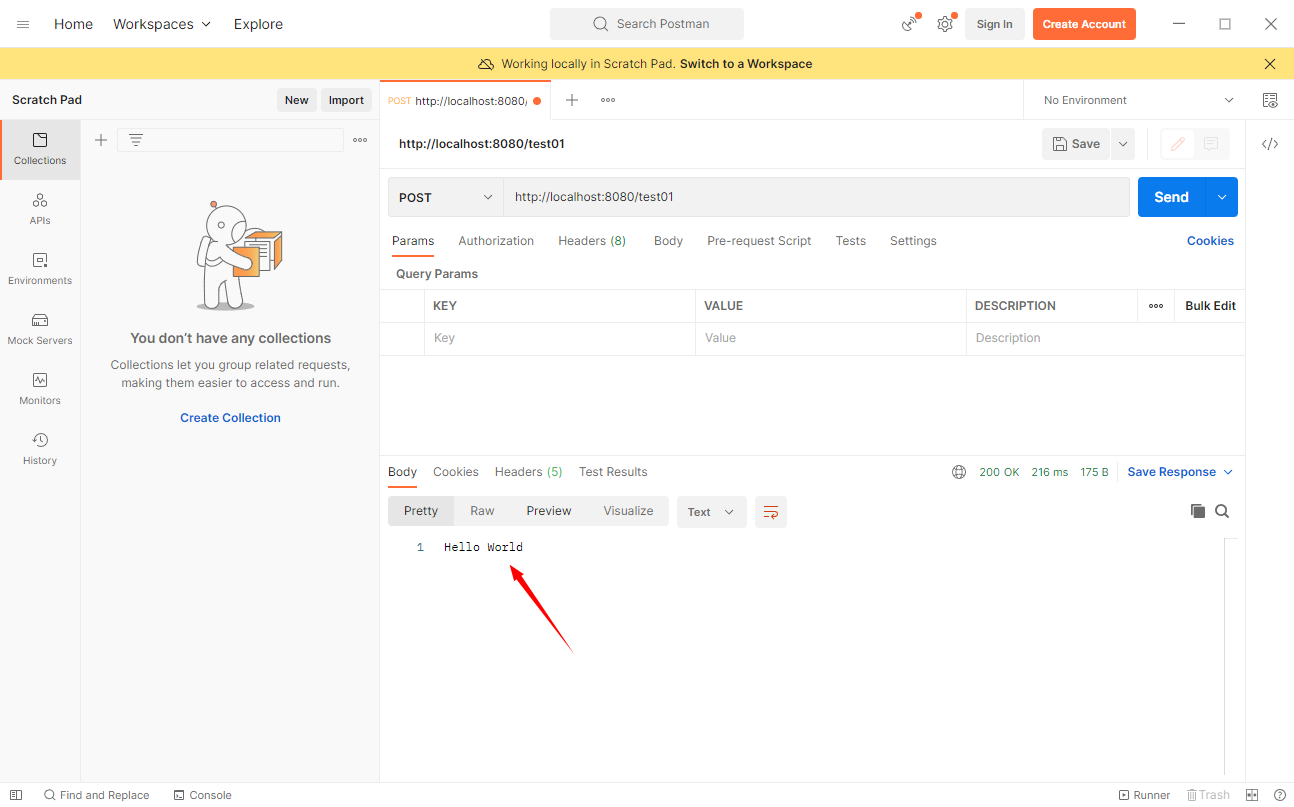
Task: Click the capture requests satellite icon
Action: 910,24
